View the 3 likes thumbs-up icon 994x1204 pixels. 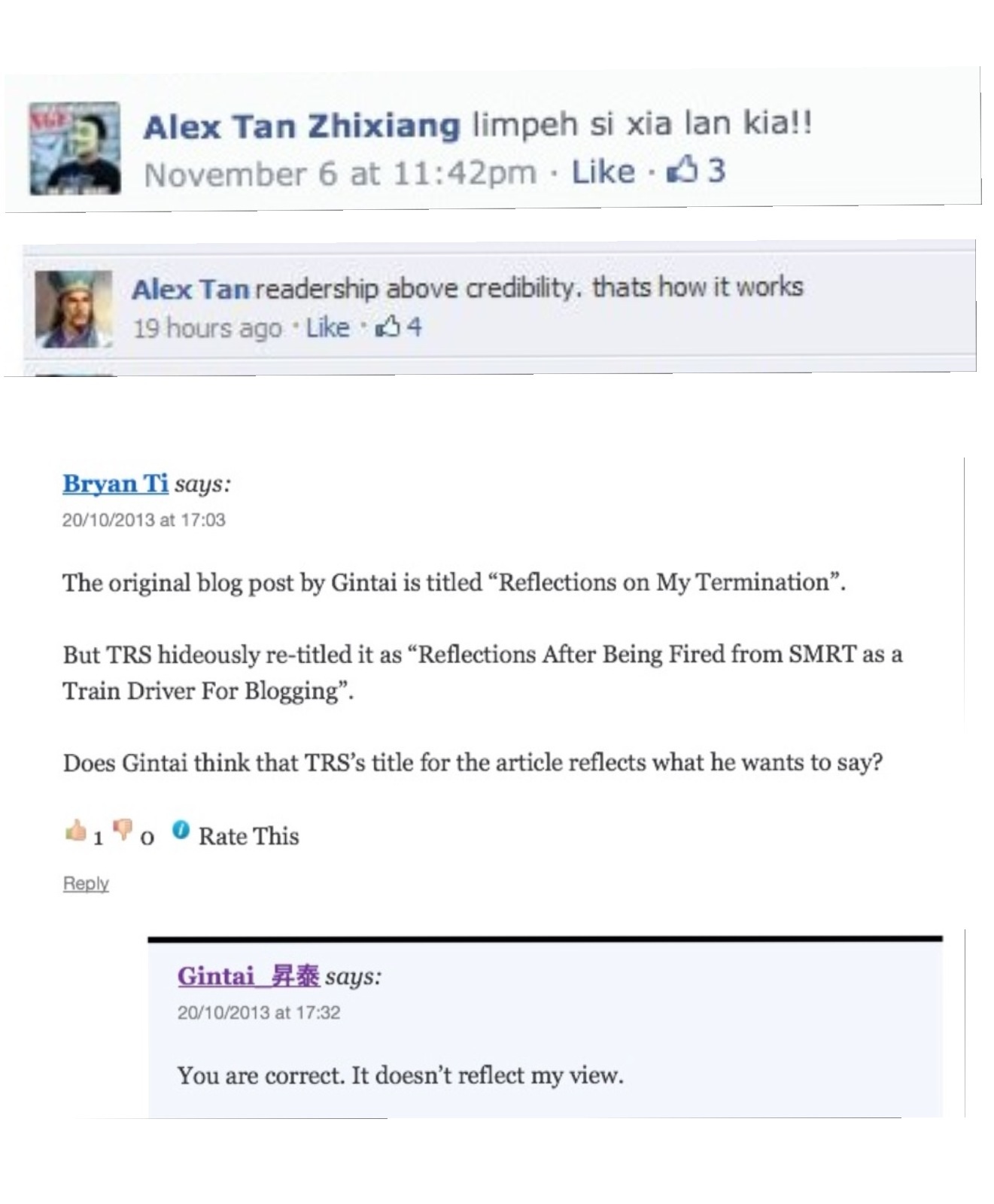(x=683, y=171)
